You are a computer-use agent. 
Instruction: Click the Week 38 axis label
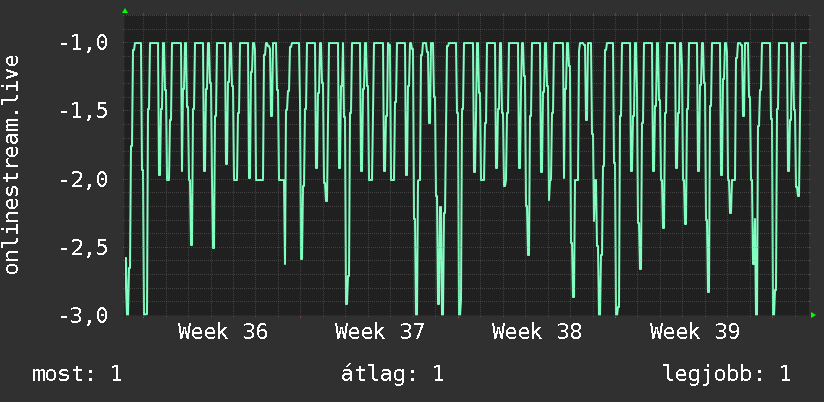click(x=537, y=332)
